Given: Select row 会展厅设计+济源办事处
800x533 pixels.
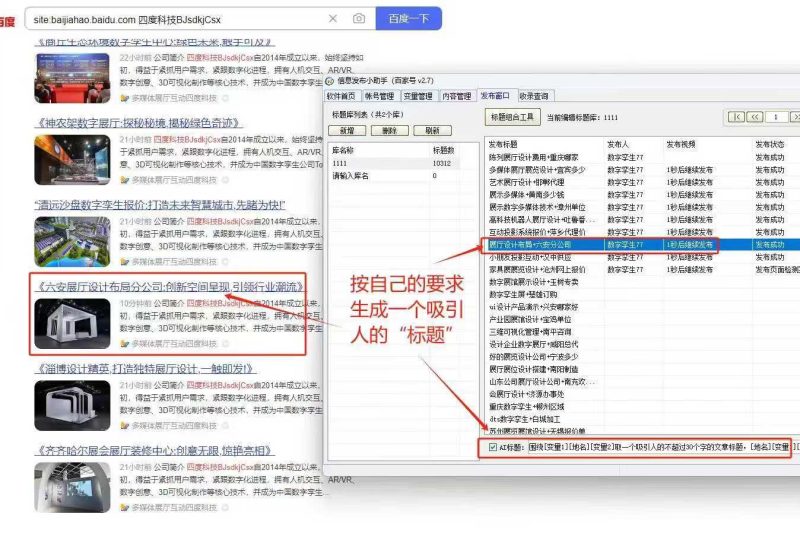Looking at the screenshot, I should pos(643,394).
